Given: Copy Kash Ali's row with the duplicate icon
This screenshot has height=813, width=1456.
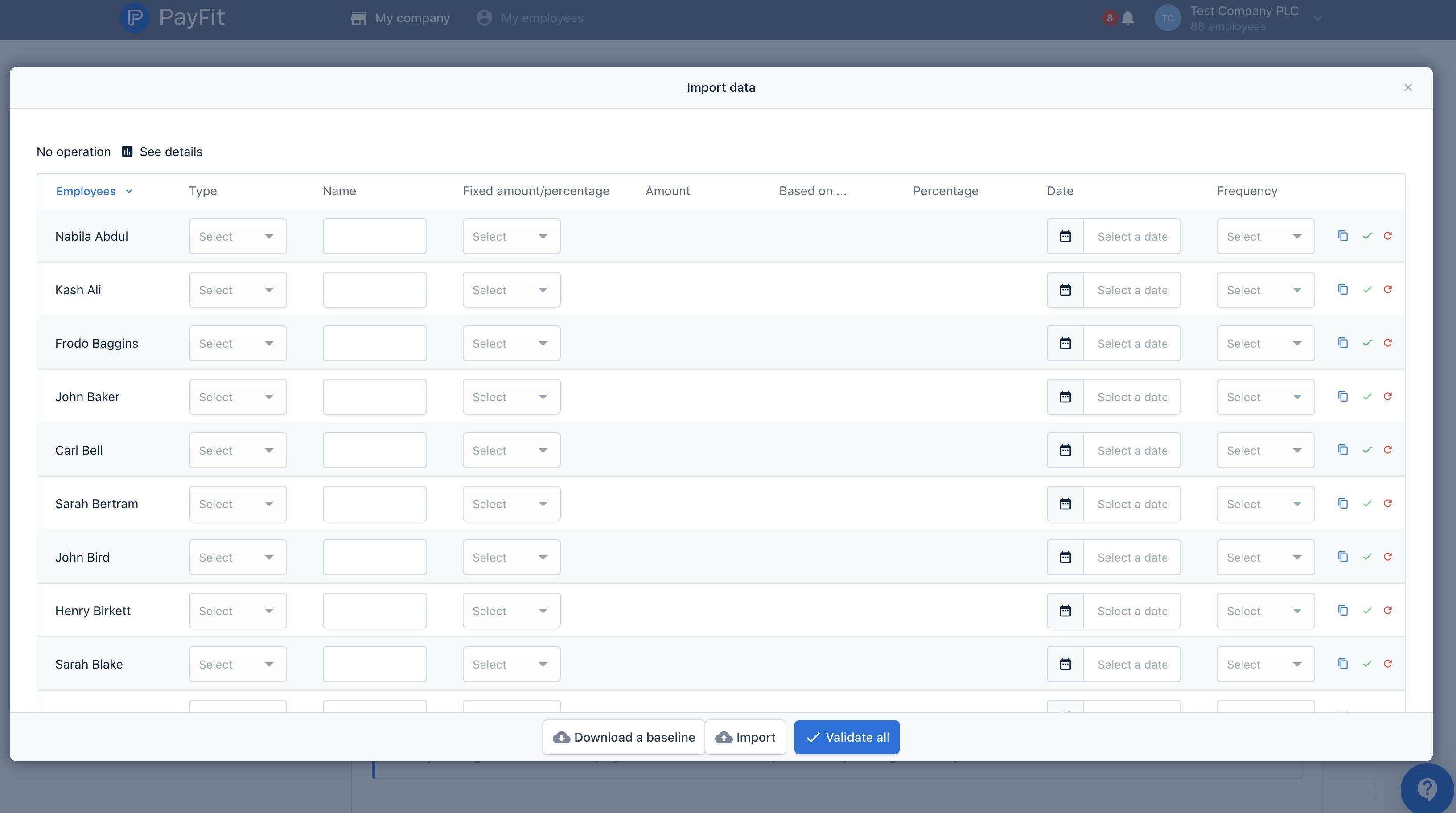Looking at the screenshot, I should 1343,290.
